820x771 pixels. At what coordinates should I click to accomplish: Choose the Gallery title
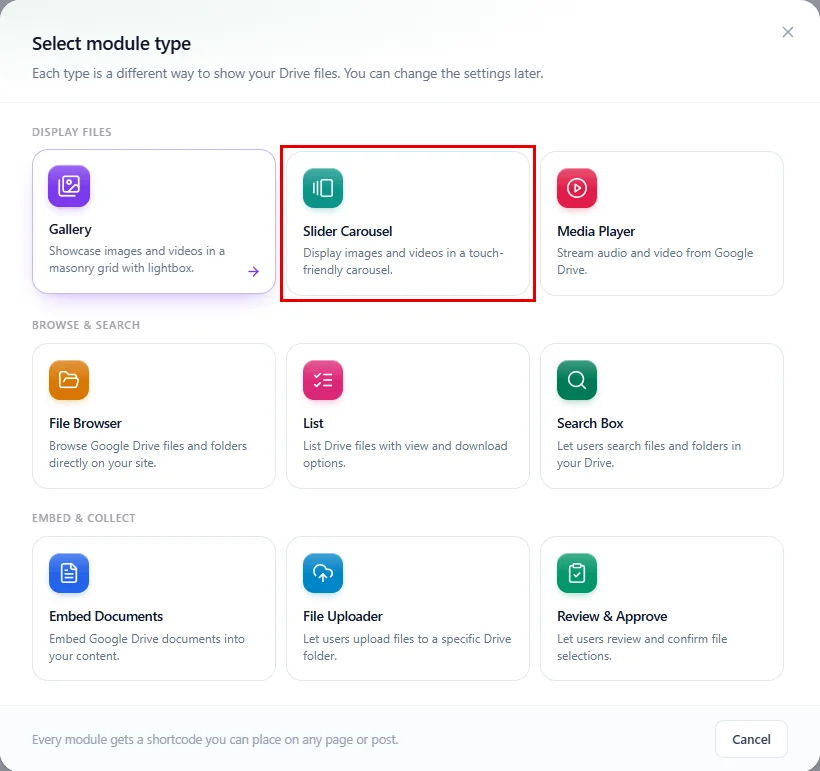point(70,229)
